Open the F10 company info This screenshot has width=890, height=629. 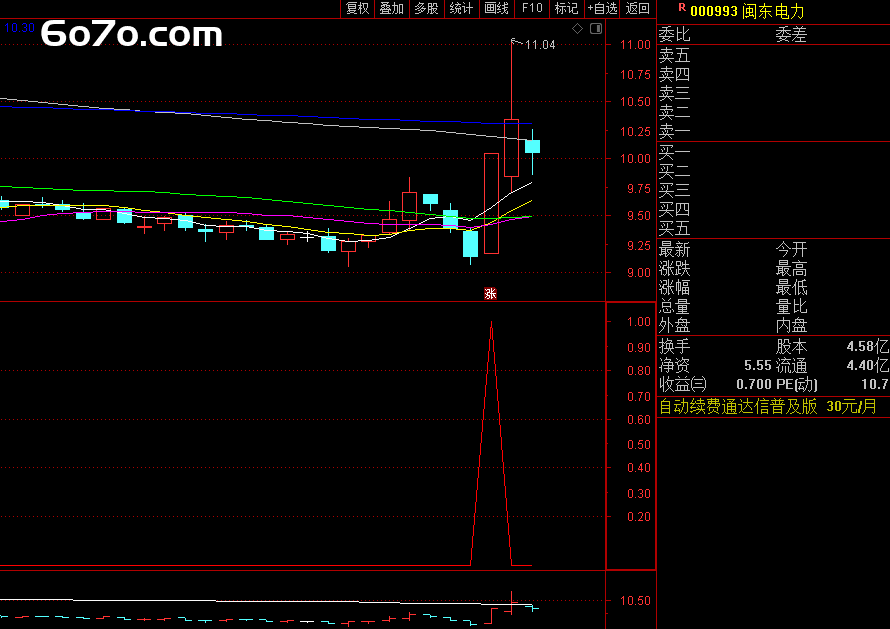click(x=532, y=9)
